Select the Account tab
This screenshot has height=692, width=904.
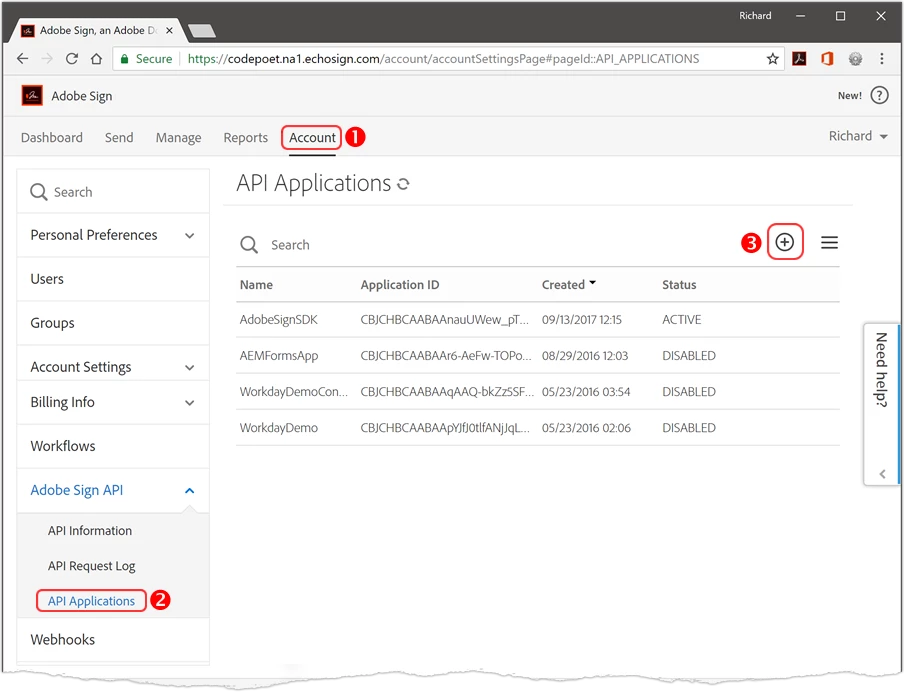click(312, 138)
